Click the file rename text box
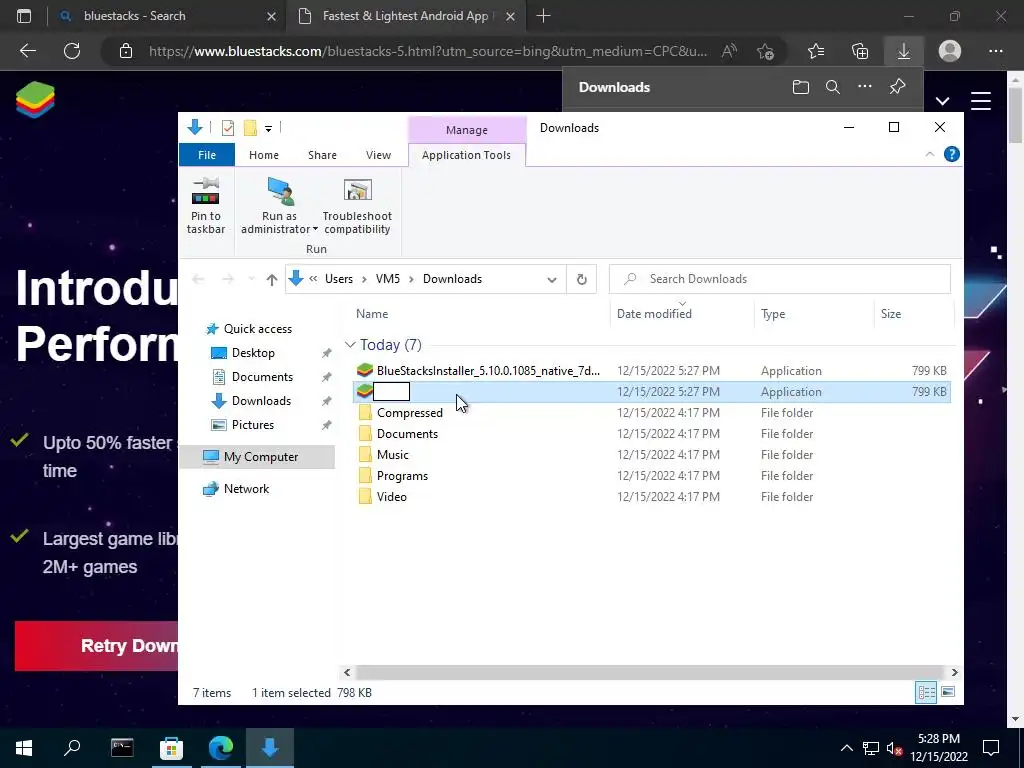 pos(391,392)
